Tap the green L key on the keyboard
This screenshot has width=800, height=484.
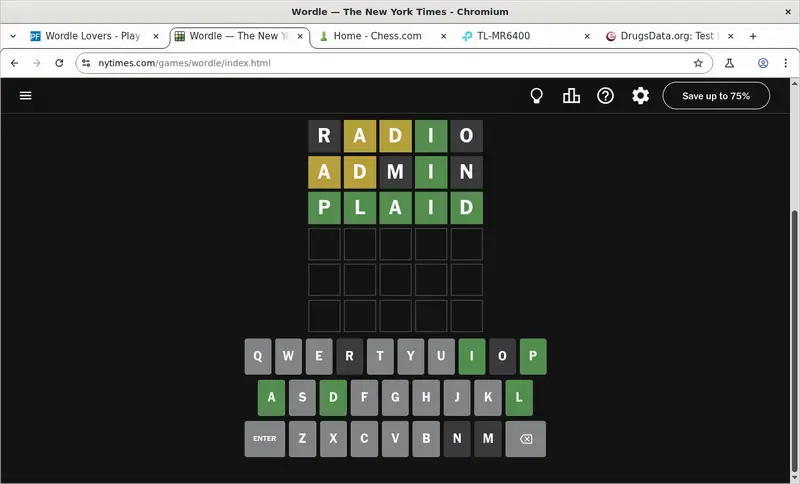519,397
